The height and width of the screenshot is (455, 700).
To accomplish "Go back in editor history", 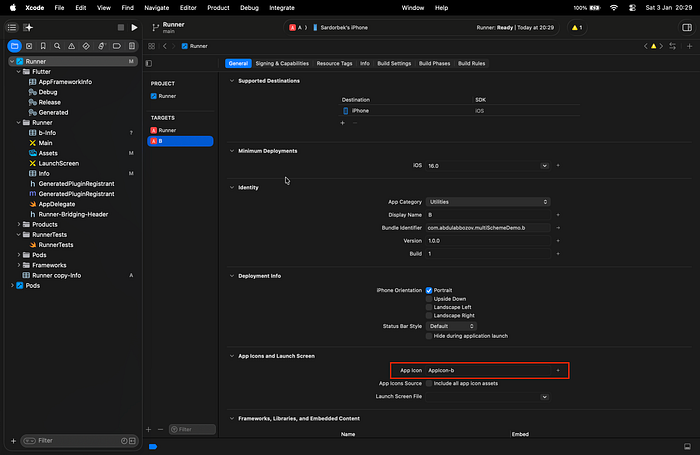I will [165, 46].
